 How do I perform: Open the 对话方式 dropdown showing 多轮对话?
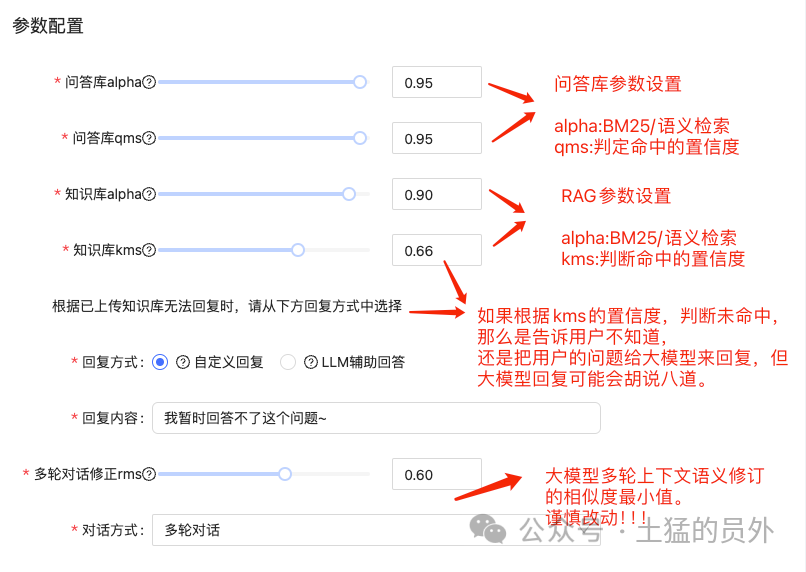(376, 530)
